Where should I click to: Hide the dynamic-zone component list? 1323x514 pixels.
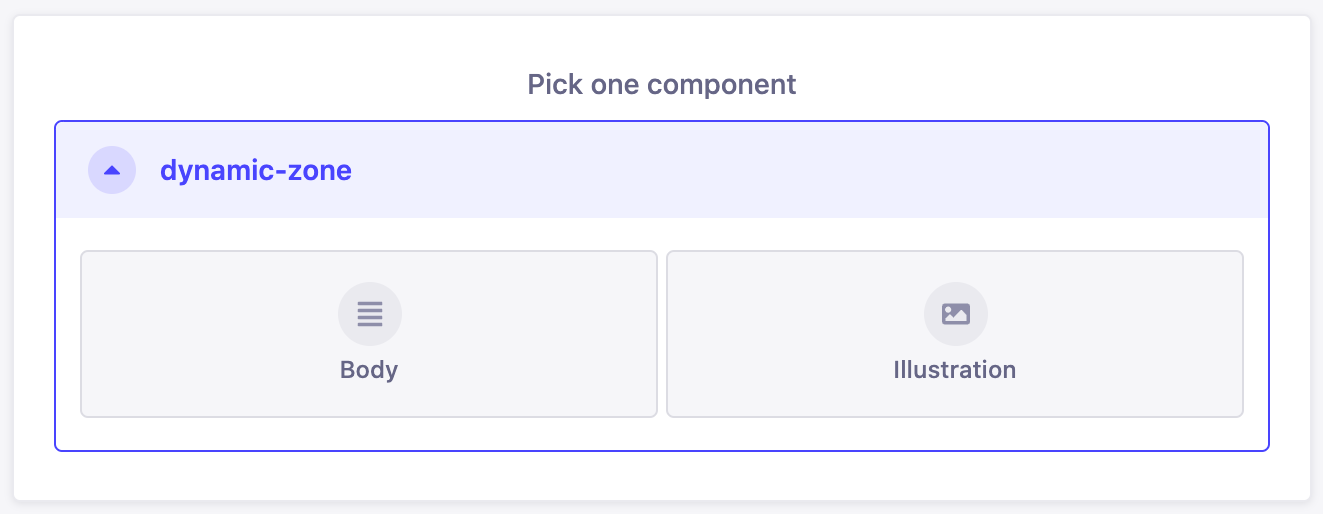tap(112, 170)
